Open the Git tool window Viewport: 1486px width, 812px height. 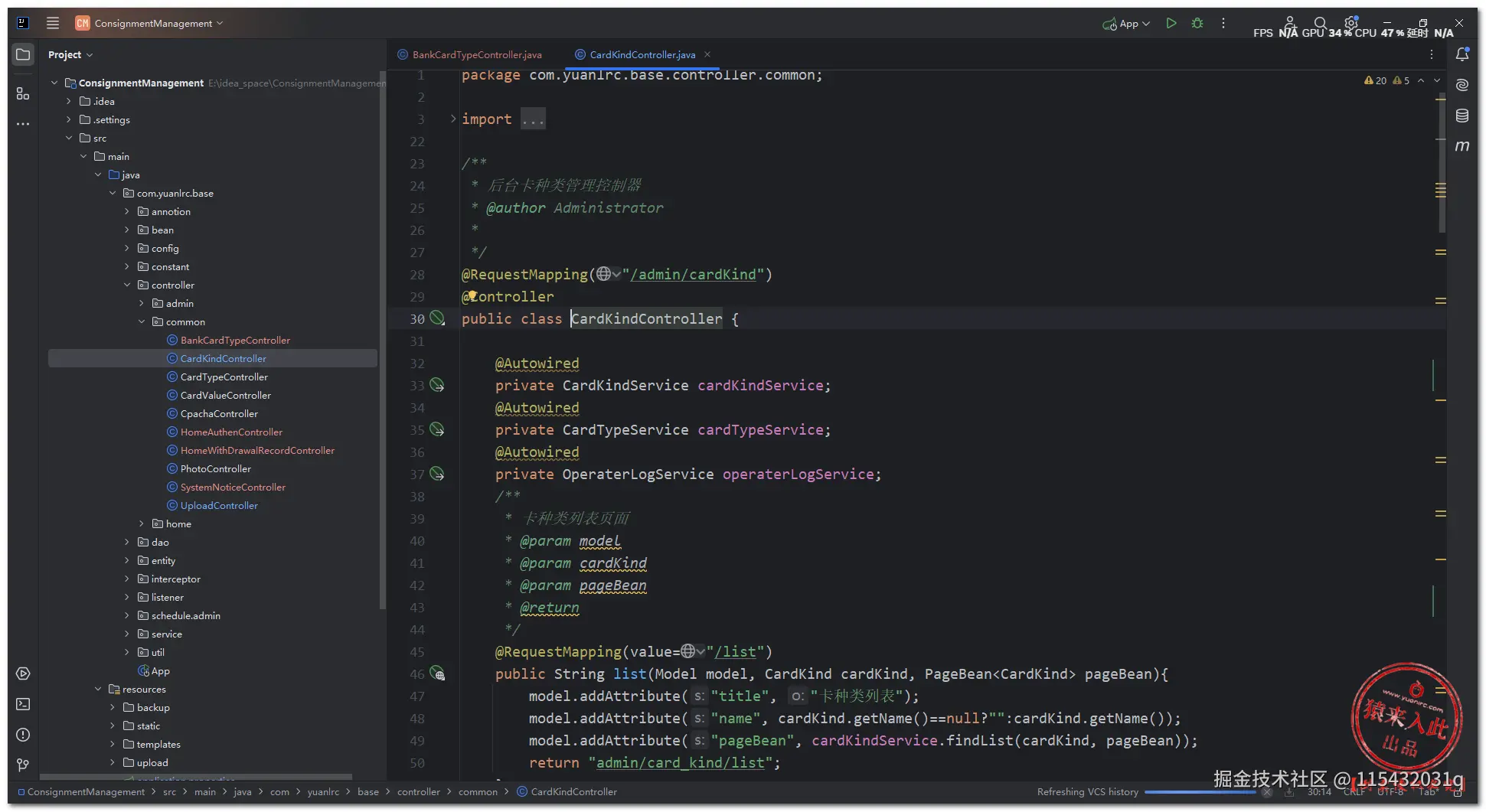click(23, 765)
